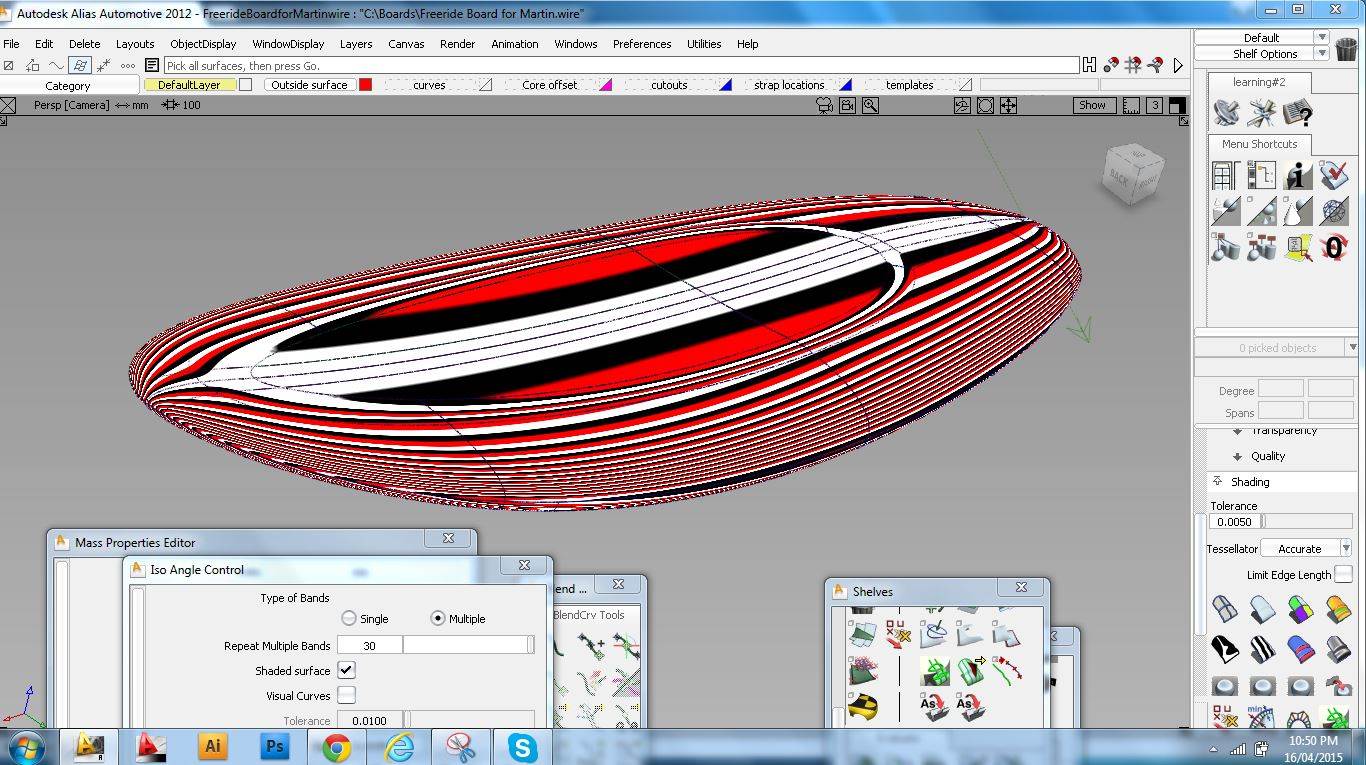Click the help book shelf icon

[x=1297, y=113]
